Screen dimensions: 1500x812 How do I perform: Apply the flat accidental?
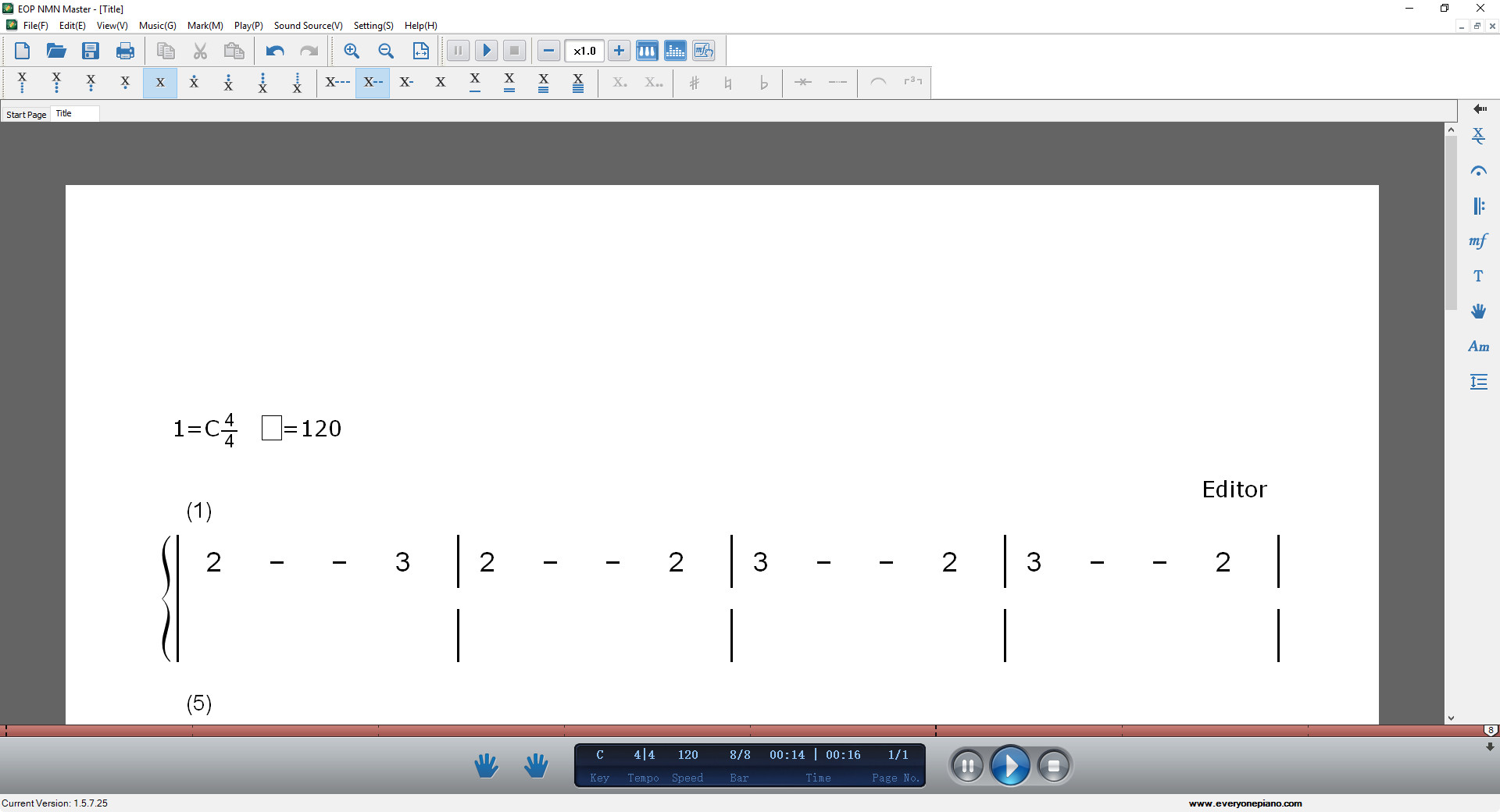763,83
